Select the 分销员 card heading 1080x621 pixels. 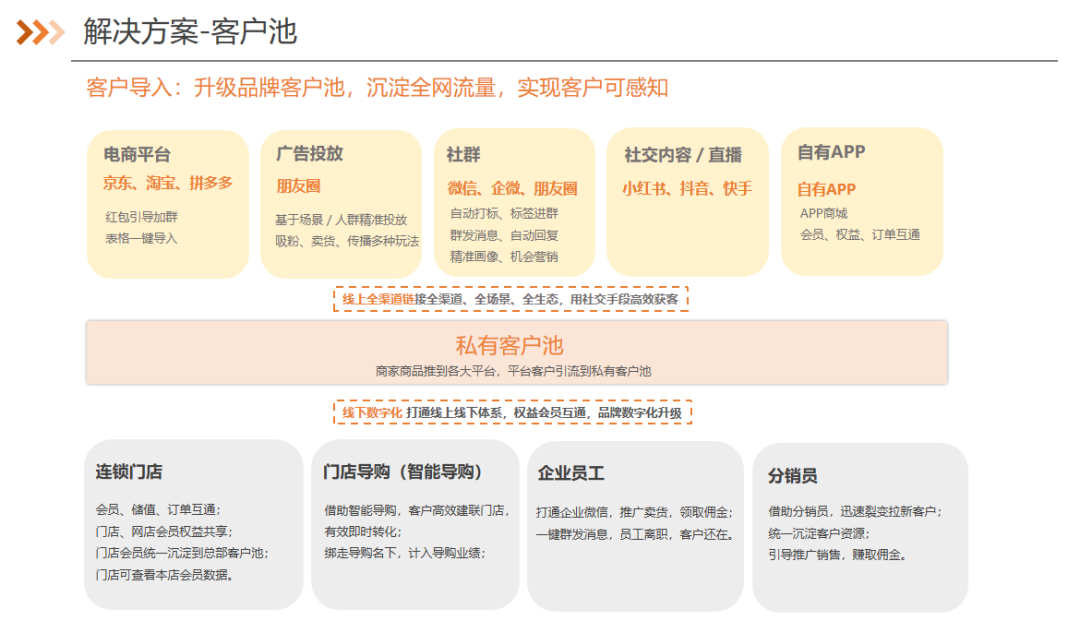point(793,476)
